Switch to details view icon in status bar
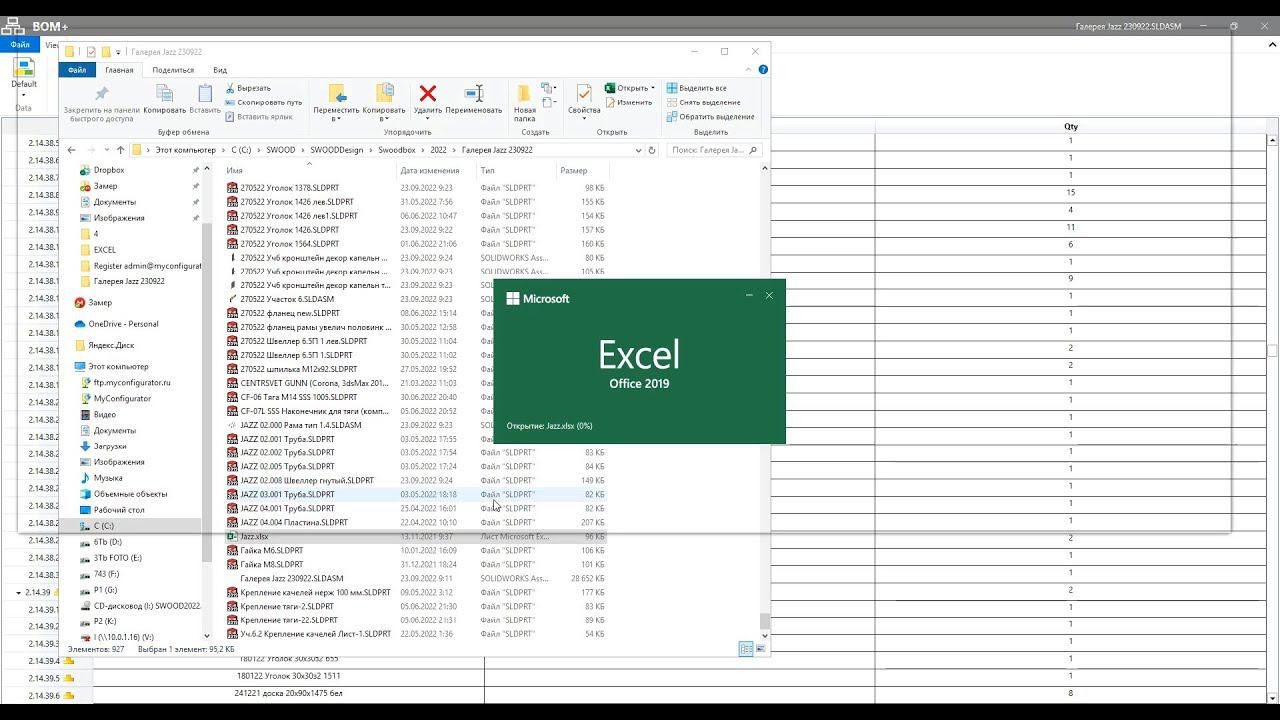 point(745,649)
